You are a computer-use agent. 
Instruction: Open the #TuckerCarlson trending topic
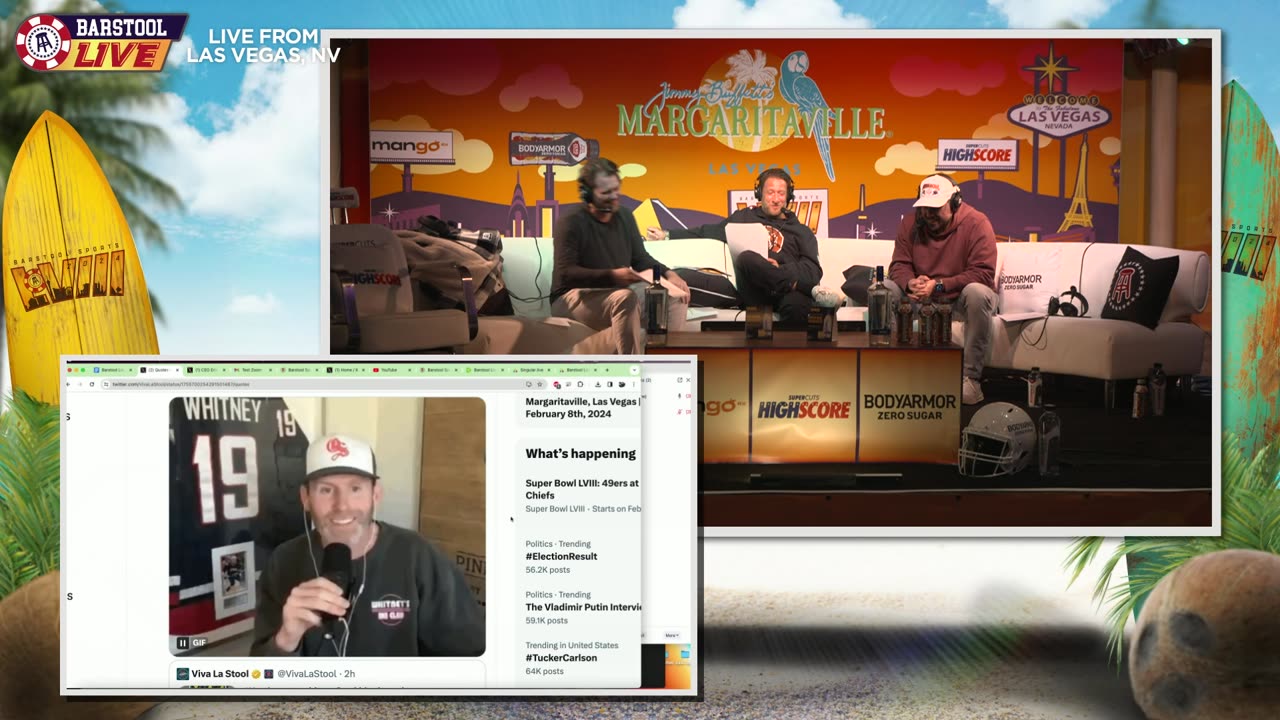point(561,658)
